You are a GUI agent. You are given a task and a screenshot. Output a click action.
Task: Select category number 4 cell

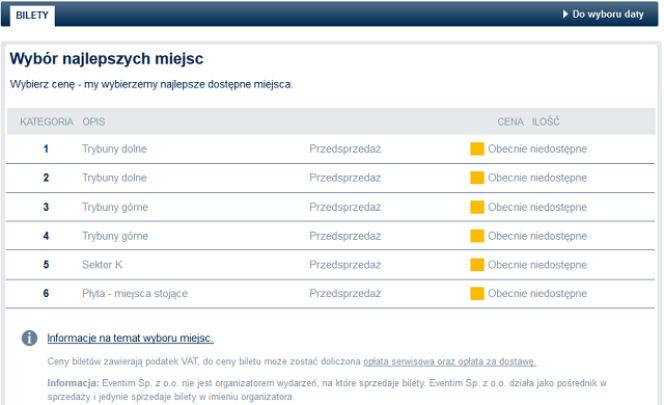(x=46, y=236)
